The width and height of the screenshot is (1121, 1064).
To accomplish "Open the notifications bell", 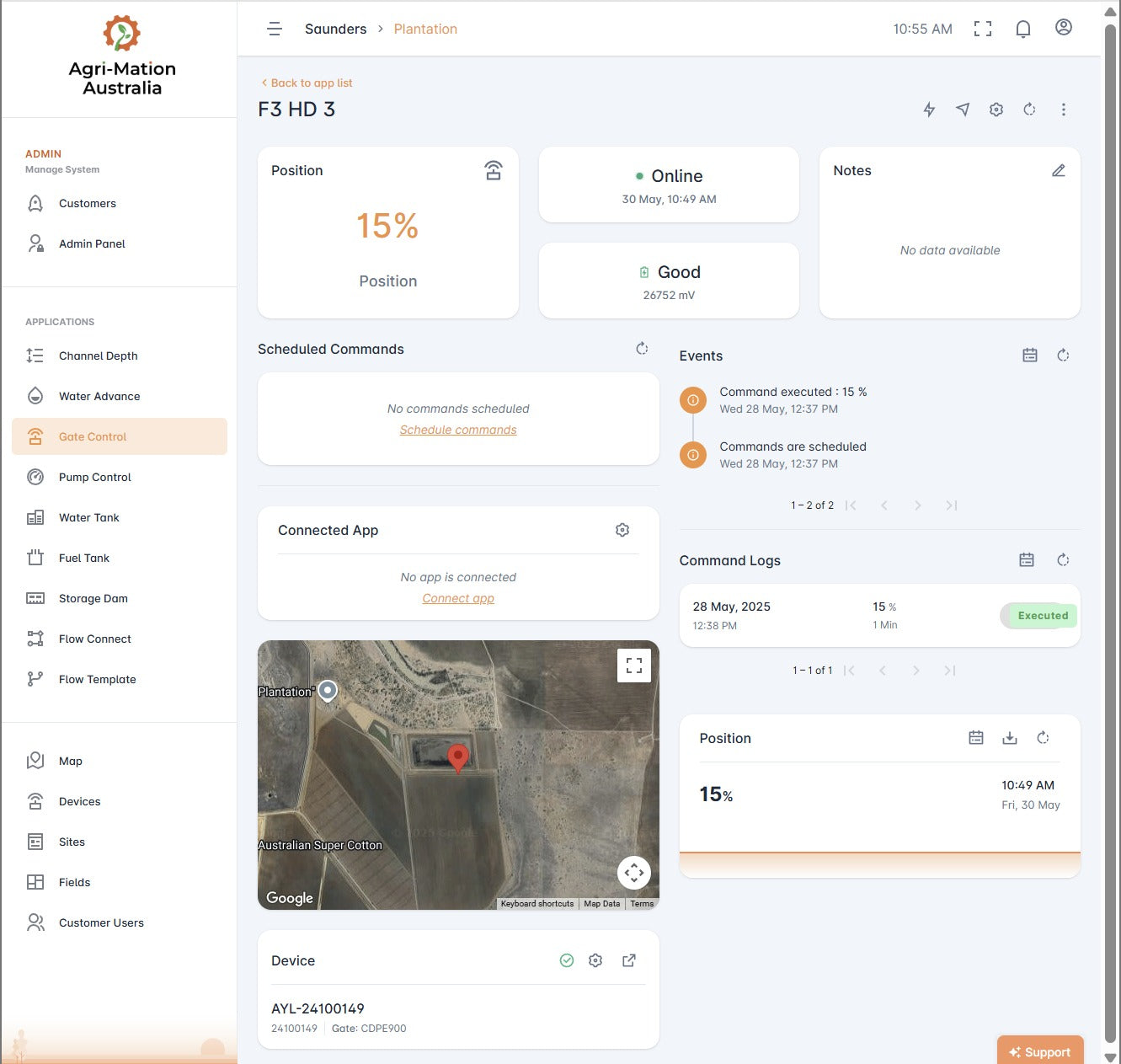I will pyautogui.click(x=1022, y=29).
